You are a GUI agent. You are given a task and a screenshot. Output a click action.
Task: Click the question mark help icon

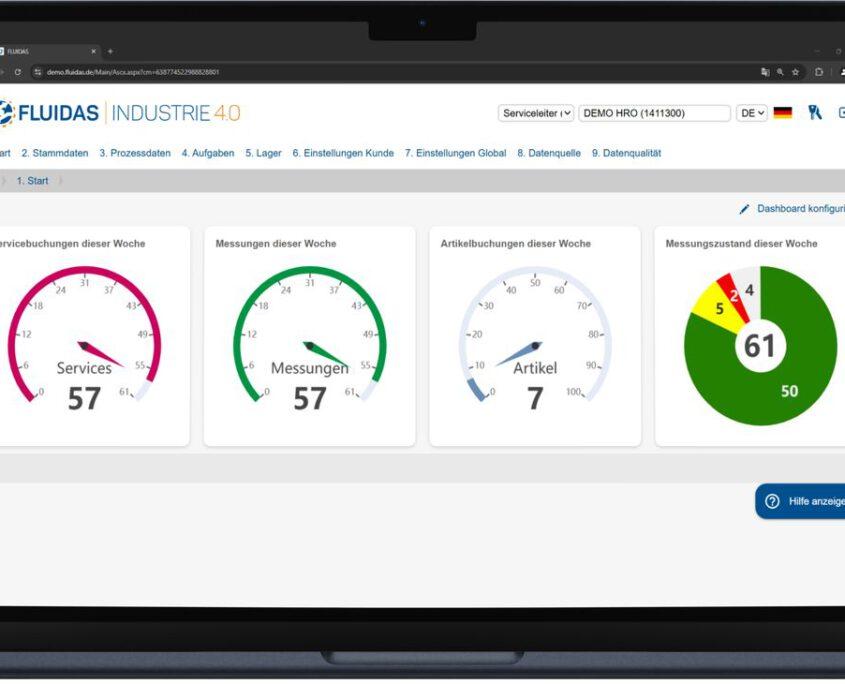(772, 501)
